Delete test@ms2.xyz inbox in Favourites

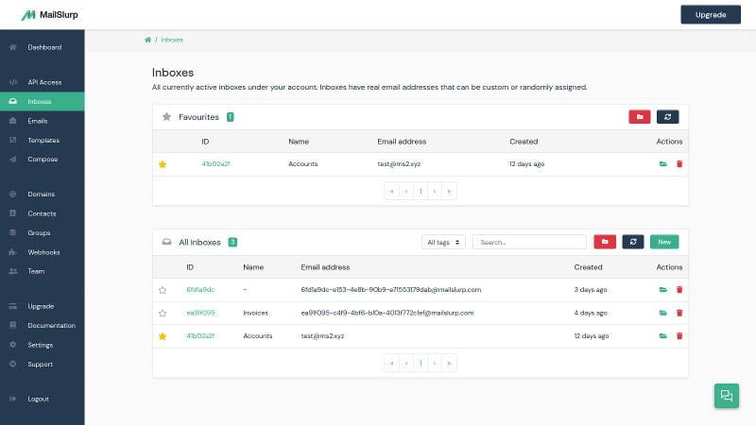click(x=679, y=164)
